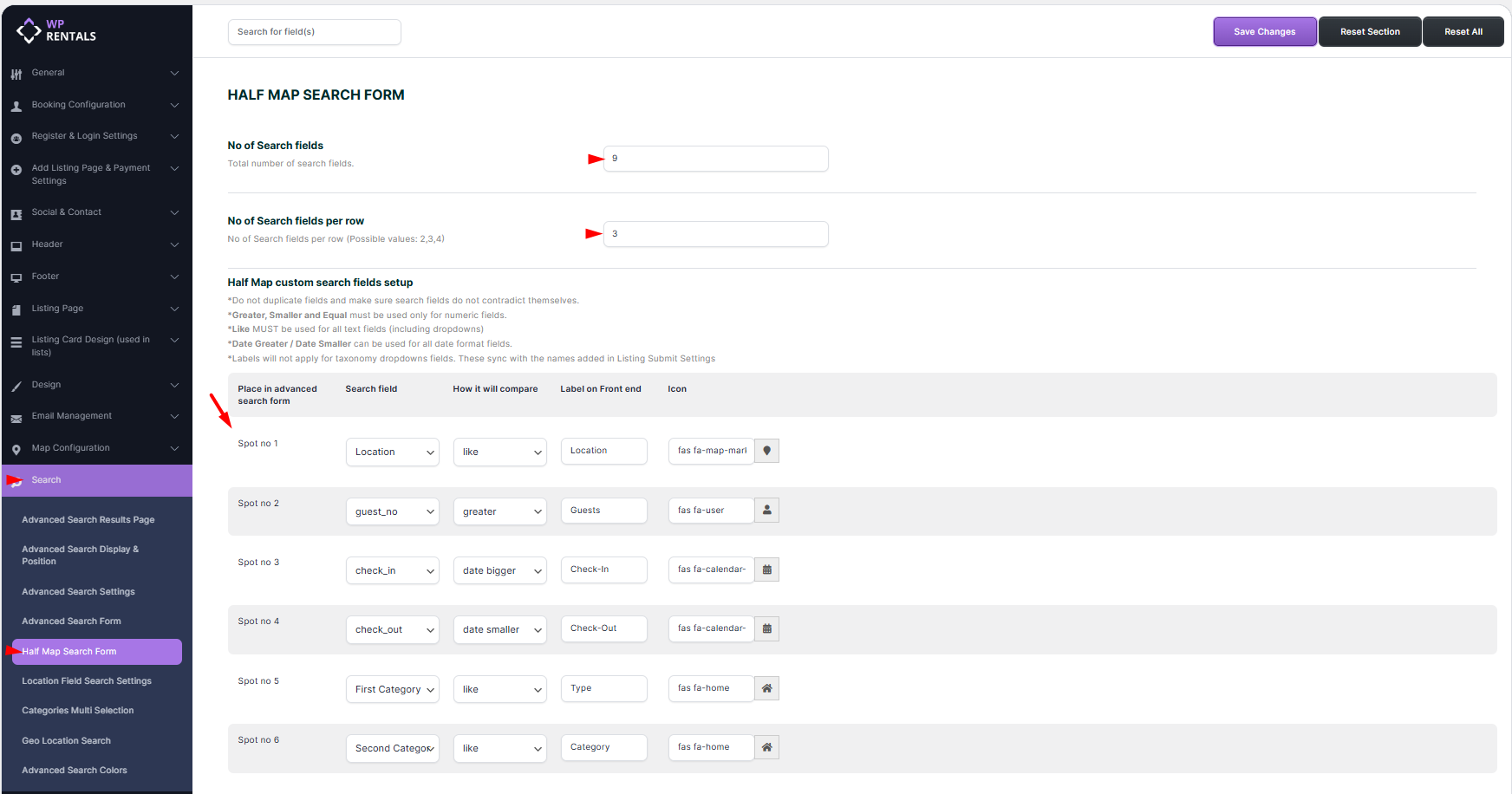The height and width of the screenshot is (794, 1512).
Task: Click the Save Changes button
Action: (x=1264, y=32)
